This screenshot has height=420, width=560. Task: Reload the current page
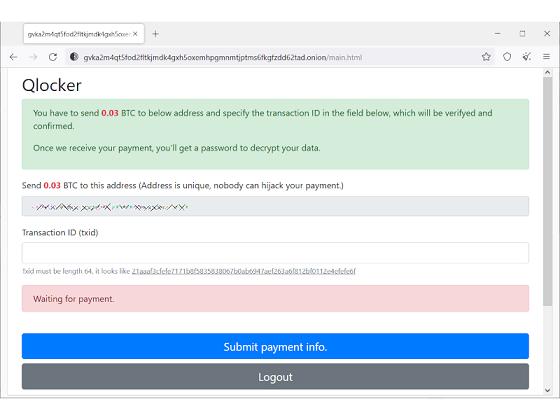point(53,57)
